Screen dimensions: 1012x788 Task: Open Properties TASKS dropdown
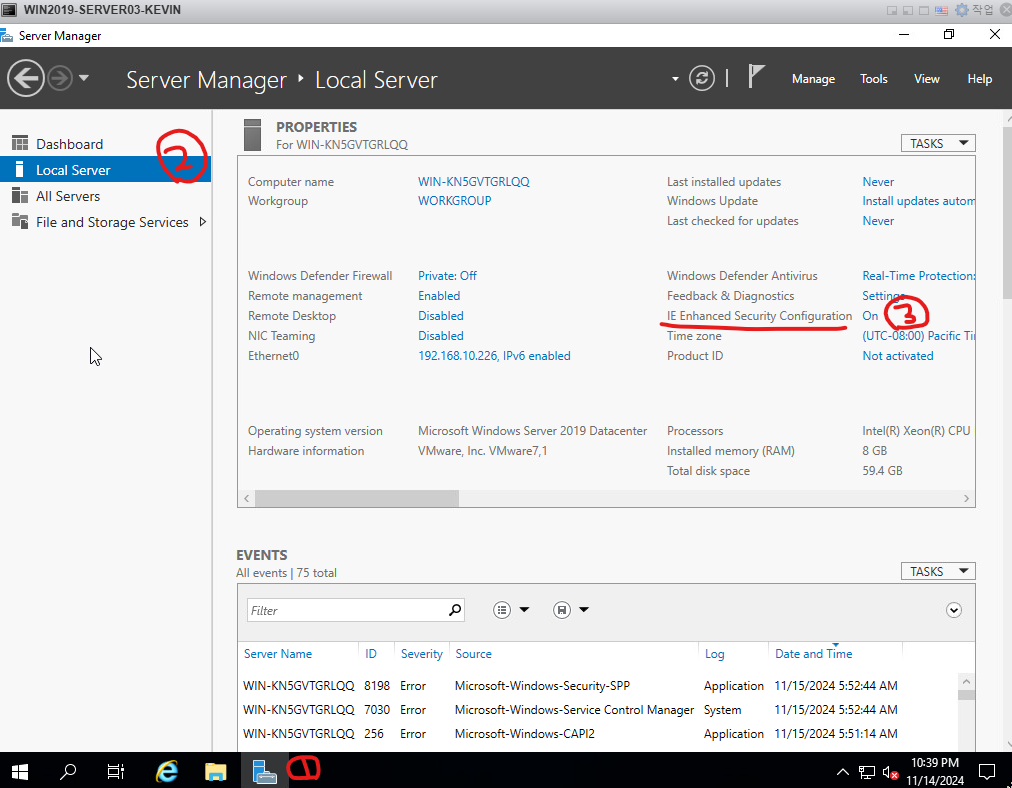click(938, 143)
